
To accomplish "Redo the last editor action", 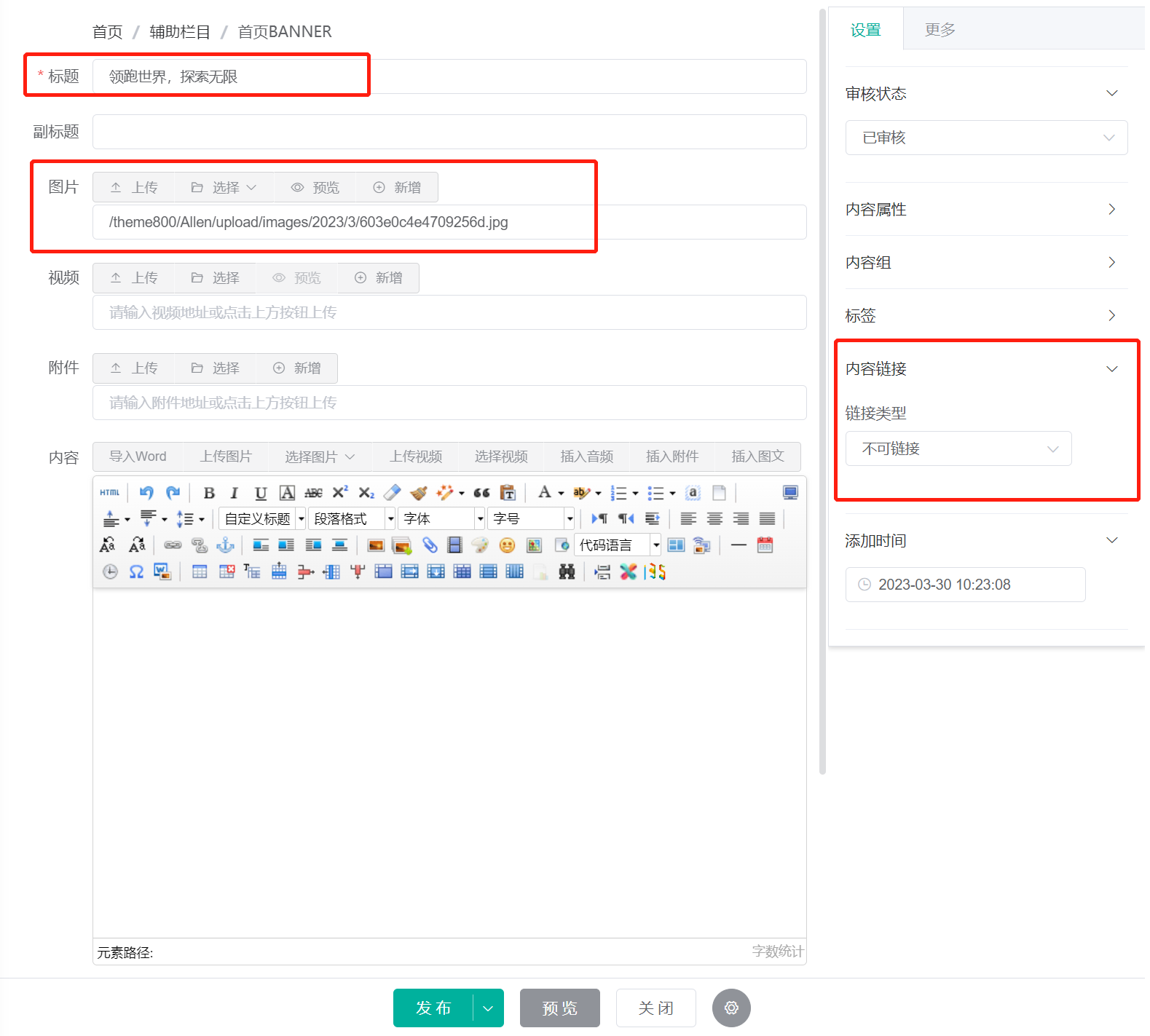I will point(173,493).
